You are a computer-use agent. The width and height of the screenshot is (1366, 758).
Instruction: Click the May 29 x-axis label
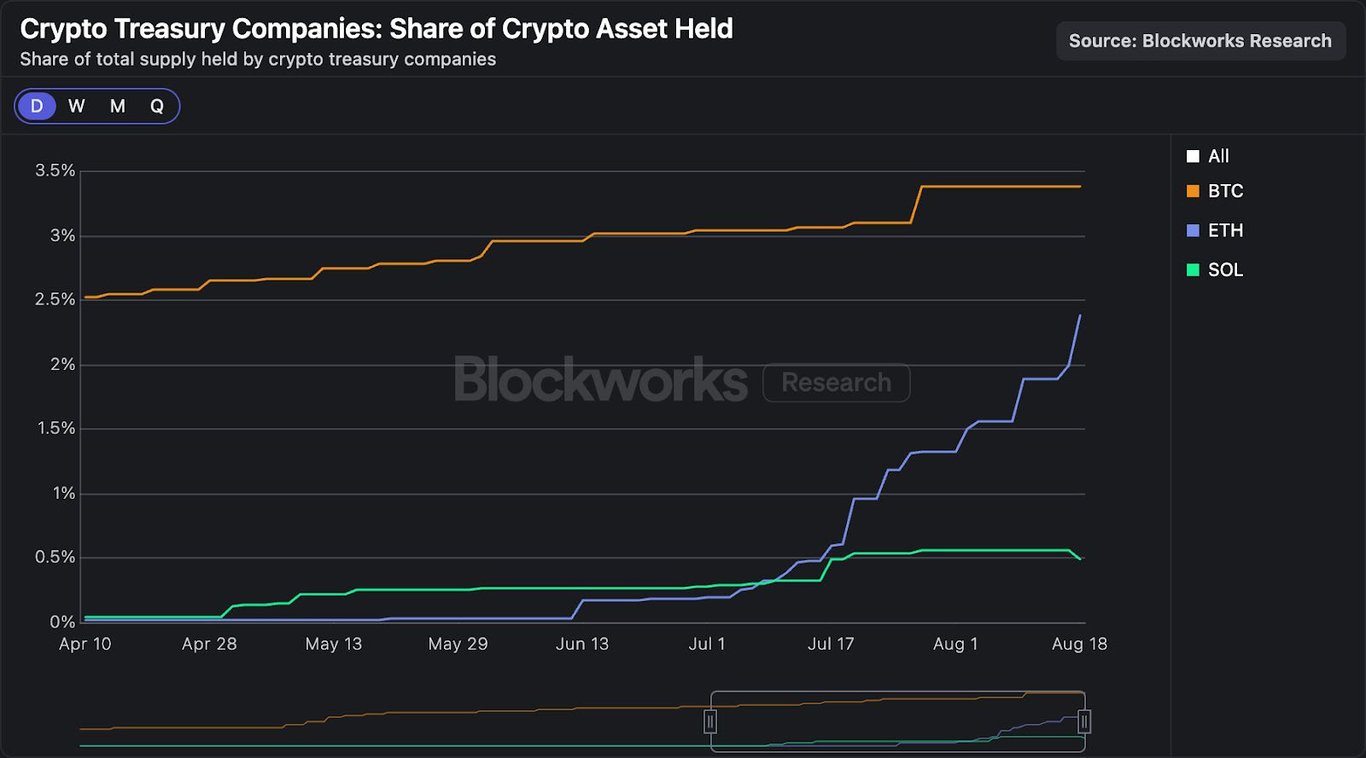(x=458, y=644)
